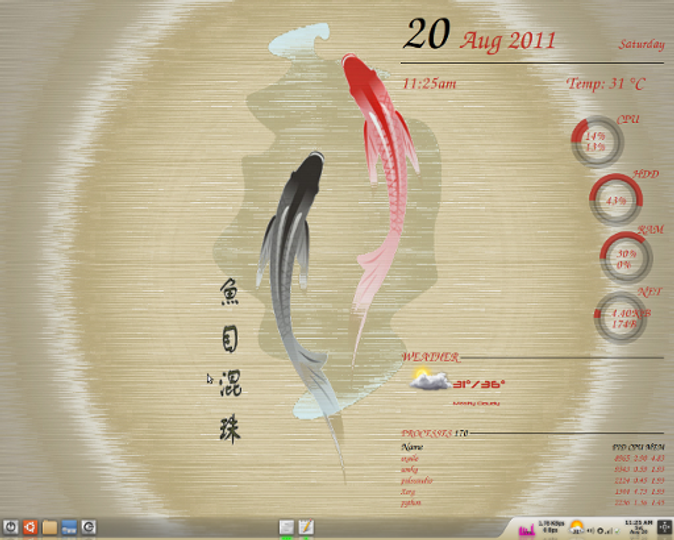The image size is (674, 540).
Task: Click the network speed text in tray
Action: [x=551, y=527]
